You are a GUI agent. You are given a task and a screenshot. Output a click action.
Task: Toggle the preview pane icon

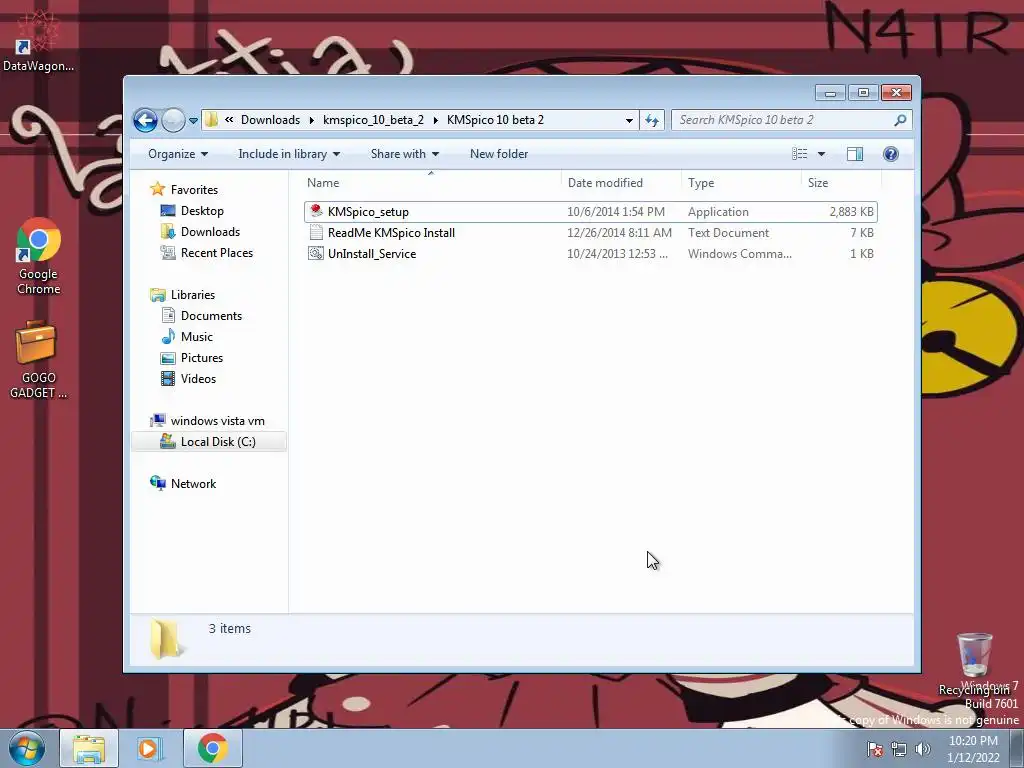pos(854,154)
